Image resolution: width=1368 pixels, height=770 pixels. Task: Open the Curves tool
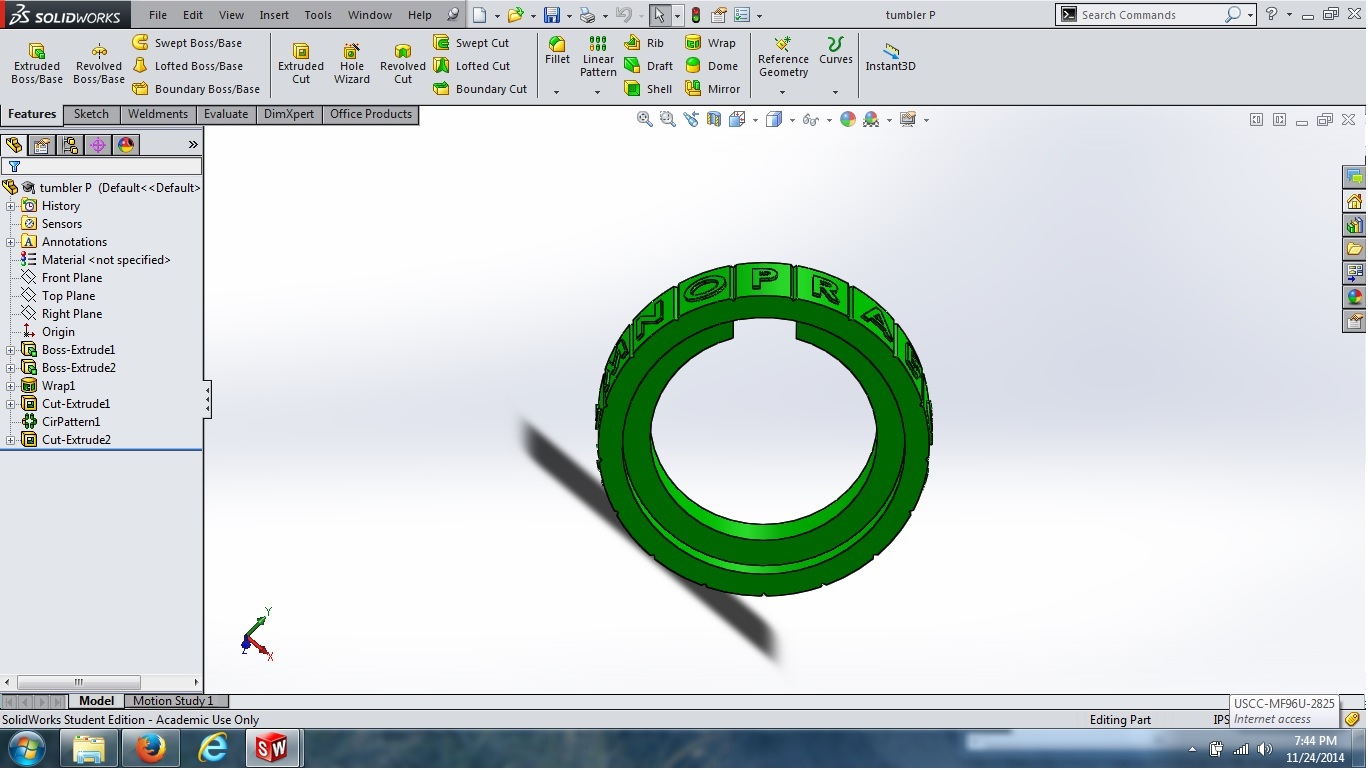click(836, 51)
